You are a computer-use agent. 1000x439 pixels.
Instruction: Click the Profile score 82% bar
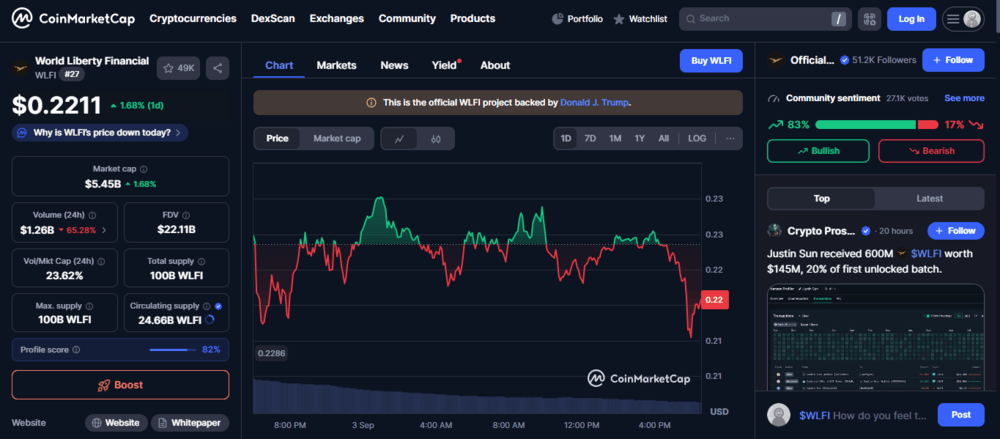coord(172,350)
